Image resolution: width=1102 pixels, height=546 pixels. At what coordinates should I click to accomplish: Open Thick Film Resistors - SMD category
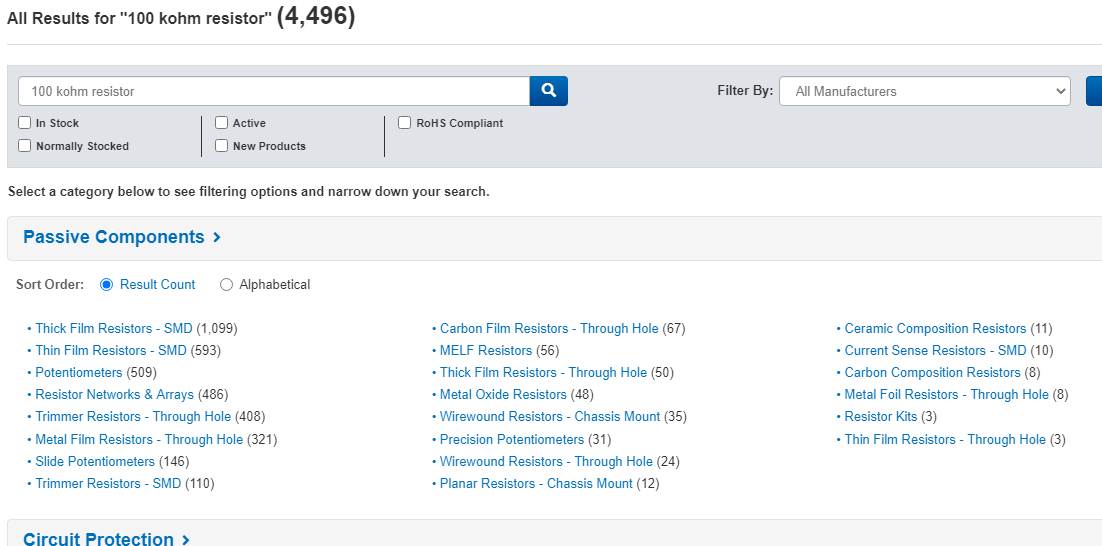[x=114, y=328]
